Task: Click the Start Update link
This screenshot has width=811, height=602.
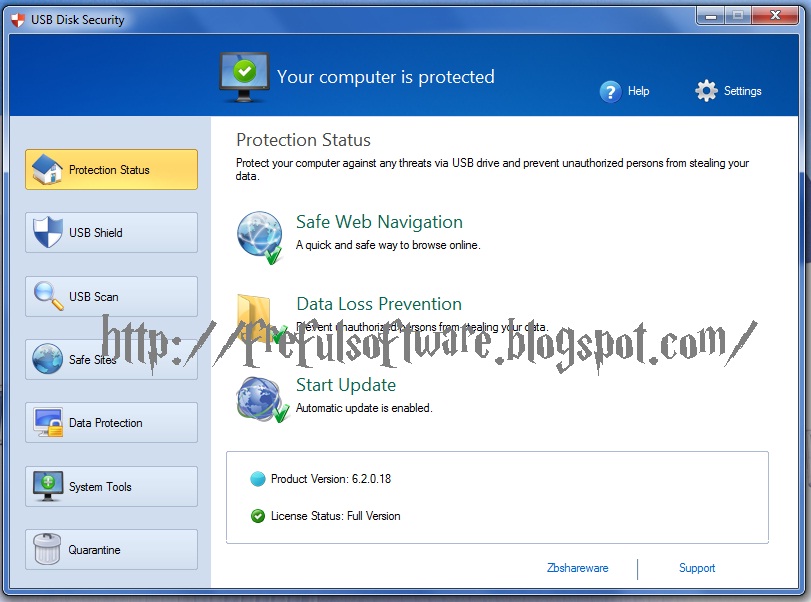Action: (x=346, y=385)
